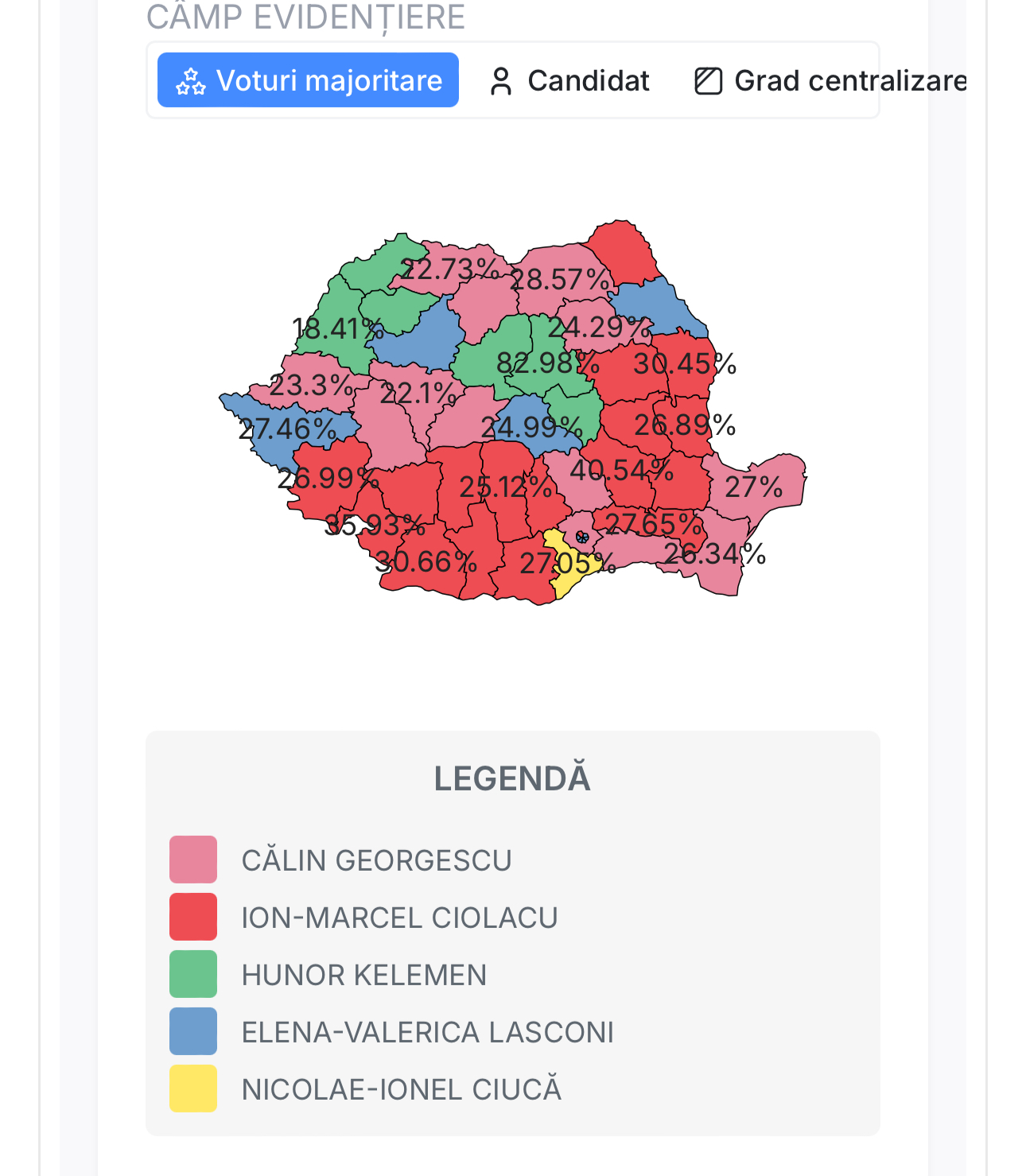Screen dimensions: 1026x1176
Task: Click the square icon beside Grad centralizare
Action: 709,81
